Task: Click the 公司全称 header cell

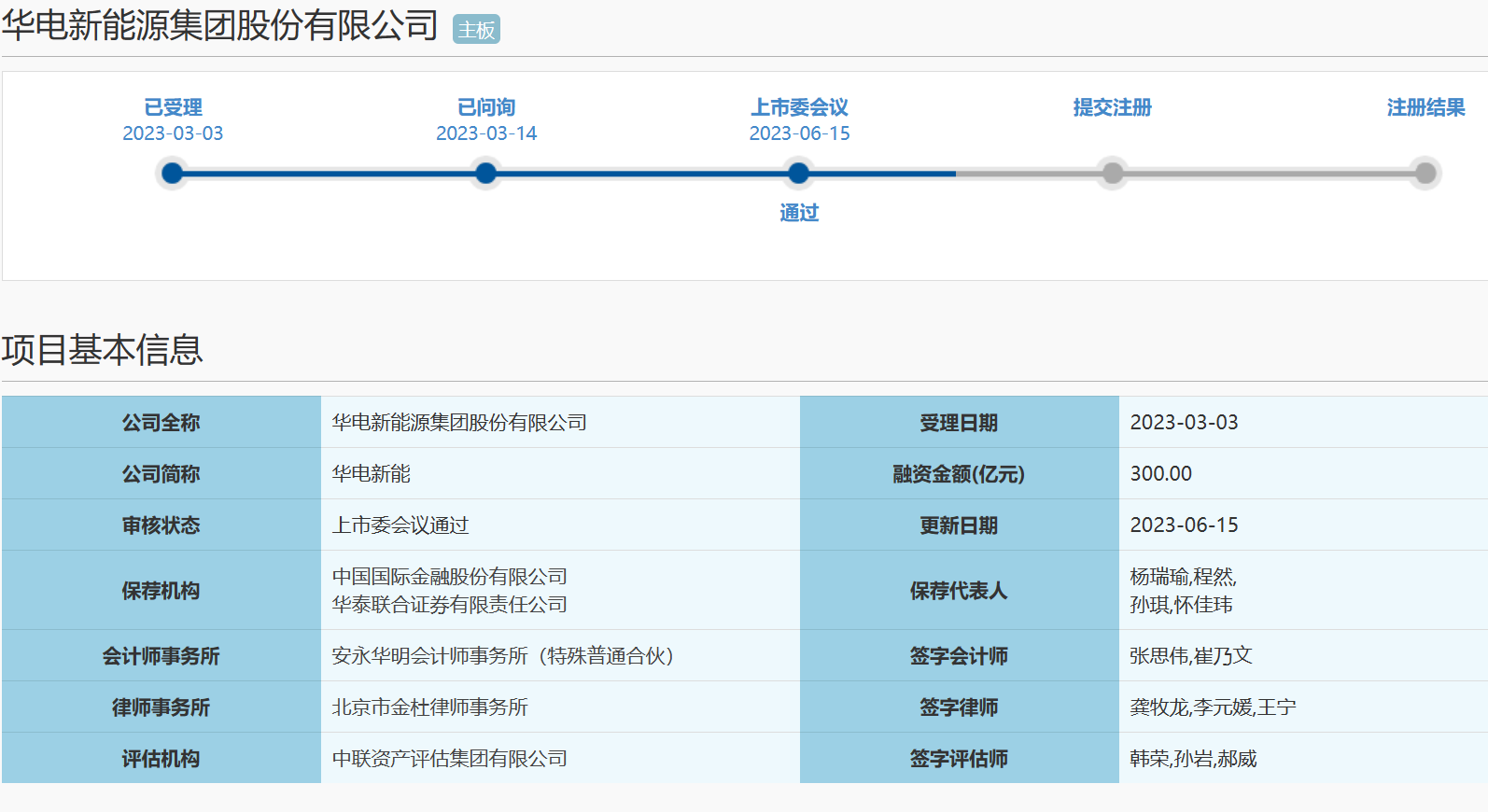Action: [x=161, y=422]
